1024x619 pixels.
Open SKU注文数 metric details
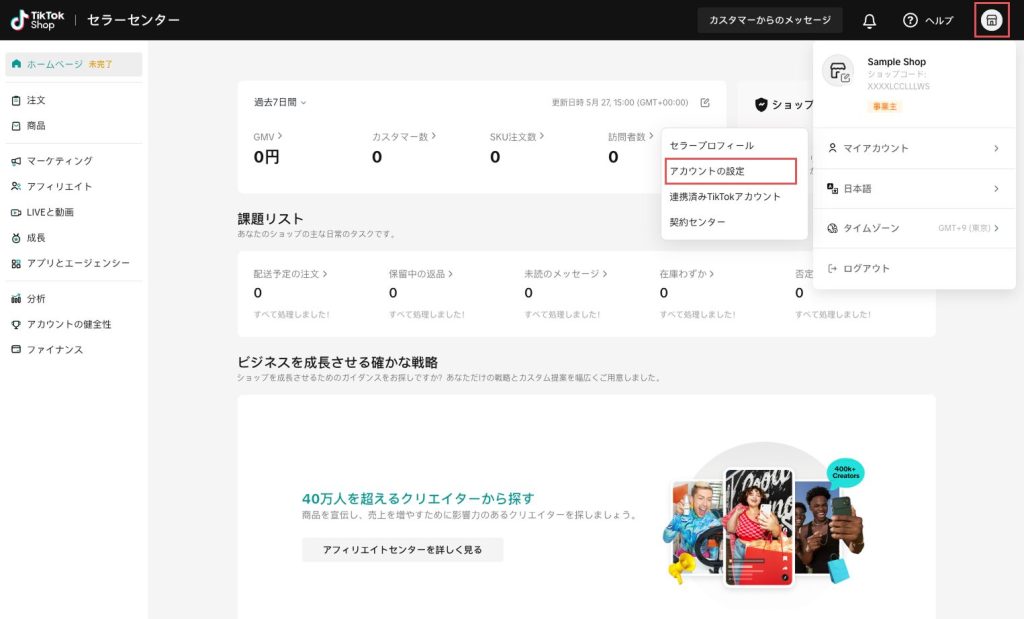click(517, 136)
